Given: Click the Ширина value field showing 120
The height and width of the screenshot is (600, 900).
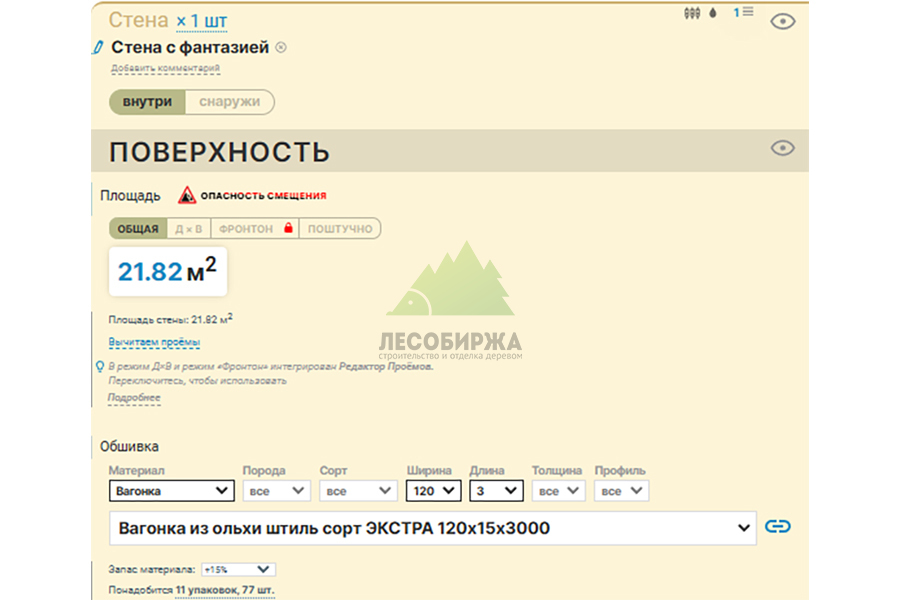Looking at the screenshot, I should [432, 490].
